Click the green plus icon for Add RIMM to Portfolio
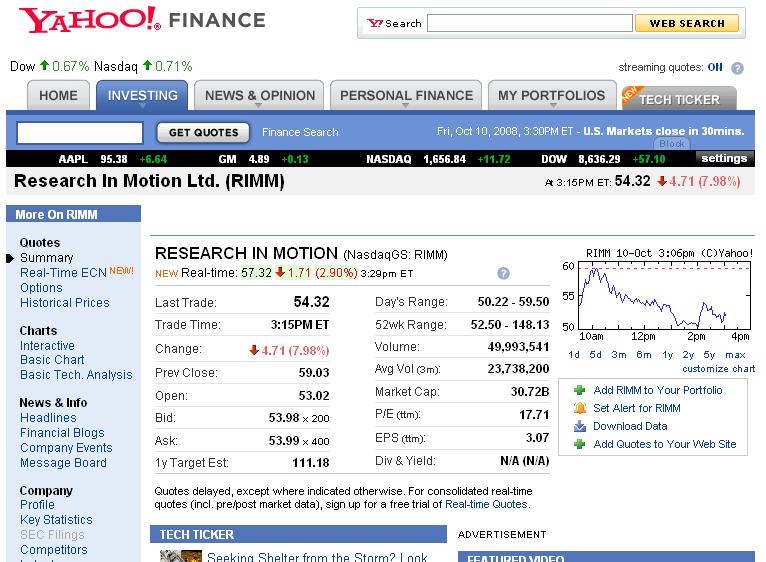 pyautogui.click(x=579, y=390)
